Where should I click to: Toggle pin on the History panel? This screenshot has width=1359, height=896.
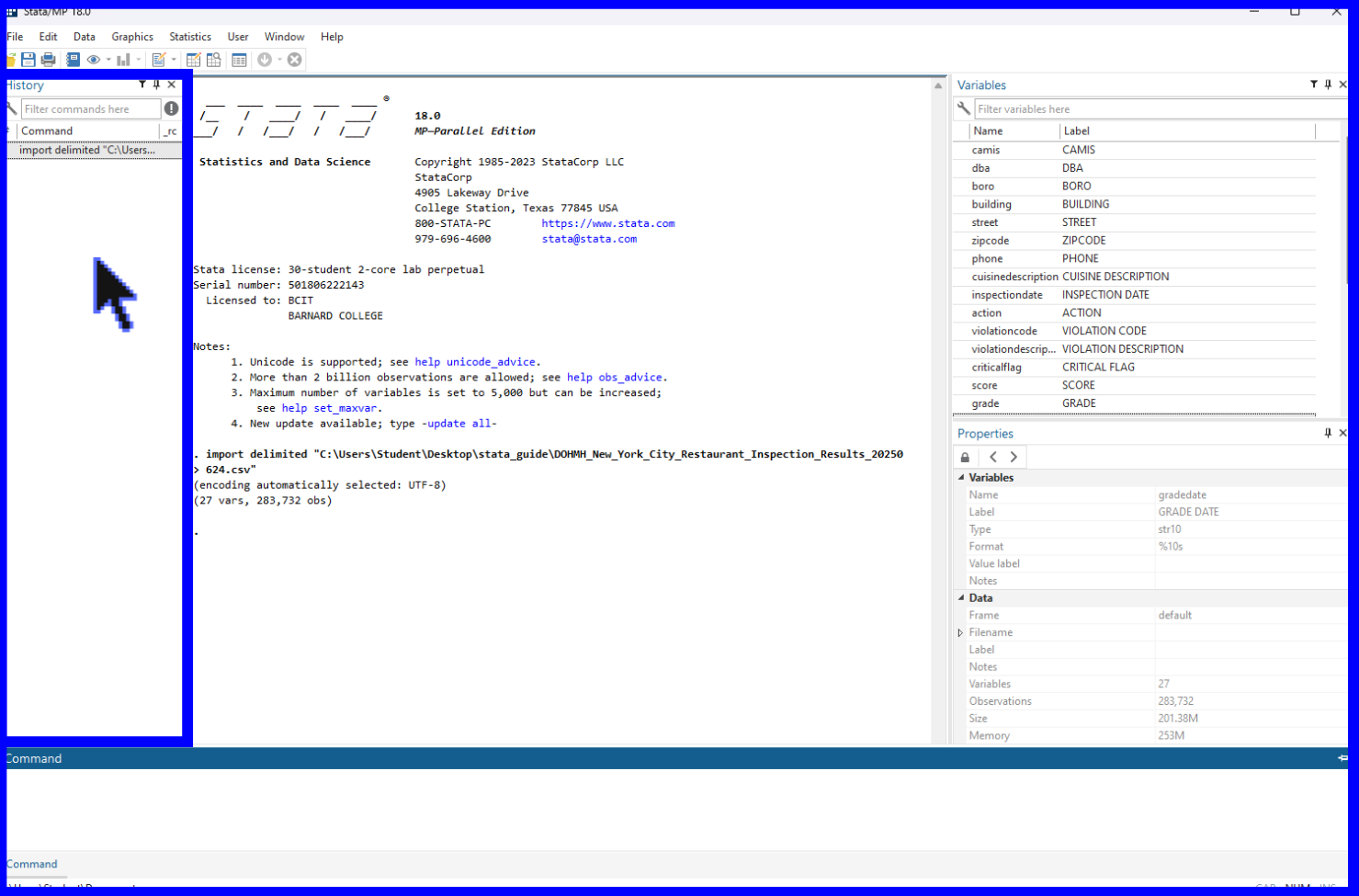pyautogui.click(x=156, y=85)
